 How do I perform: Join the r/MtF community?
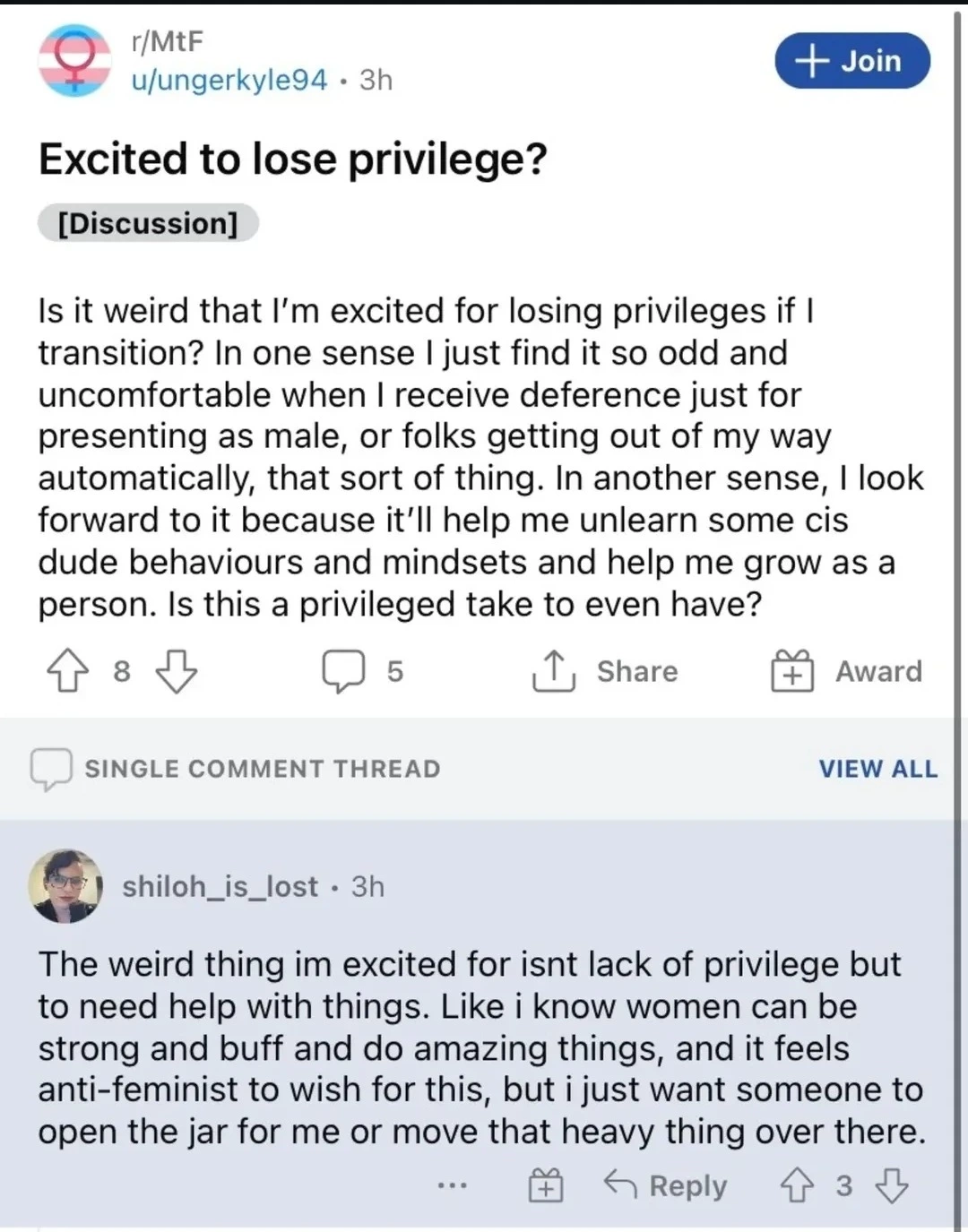click(x=851, y=61)
